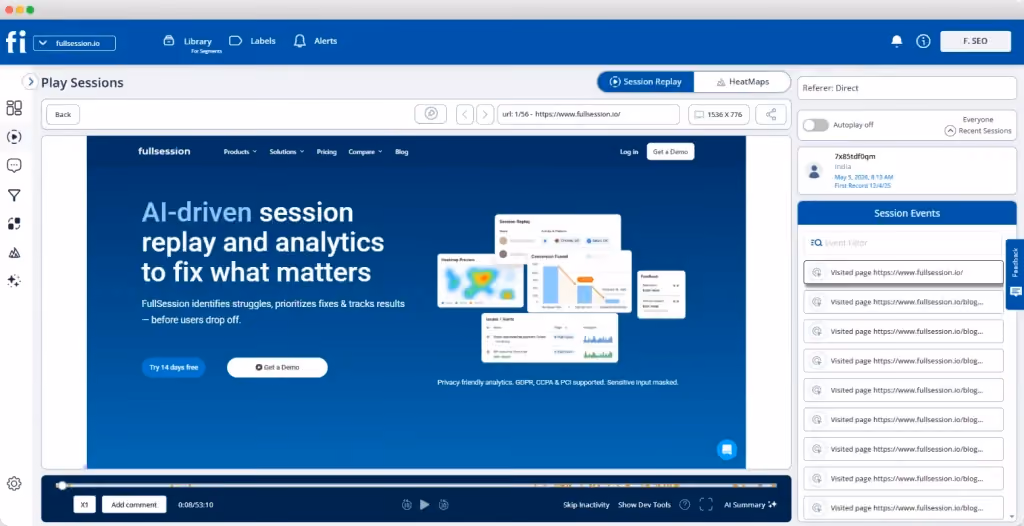Change playback speed X1
This screenshot has height=526, width=1024.
click(84, 504)
